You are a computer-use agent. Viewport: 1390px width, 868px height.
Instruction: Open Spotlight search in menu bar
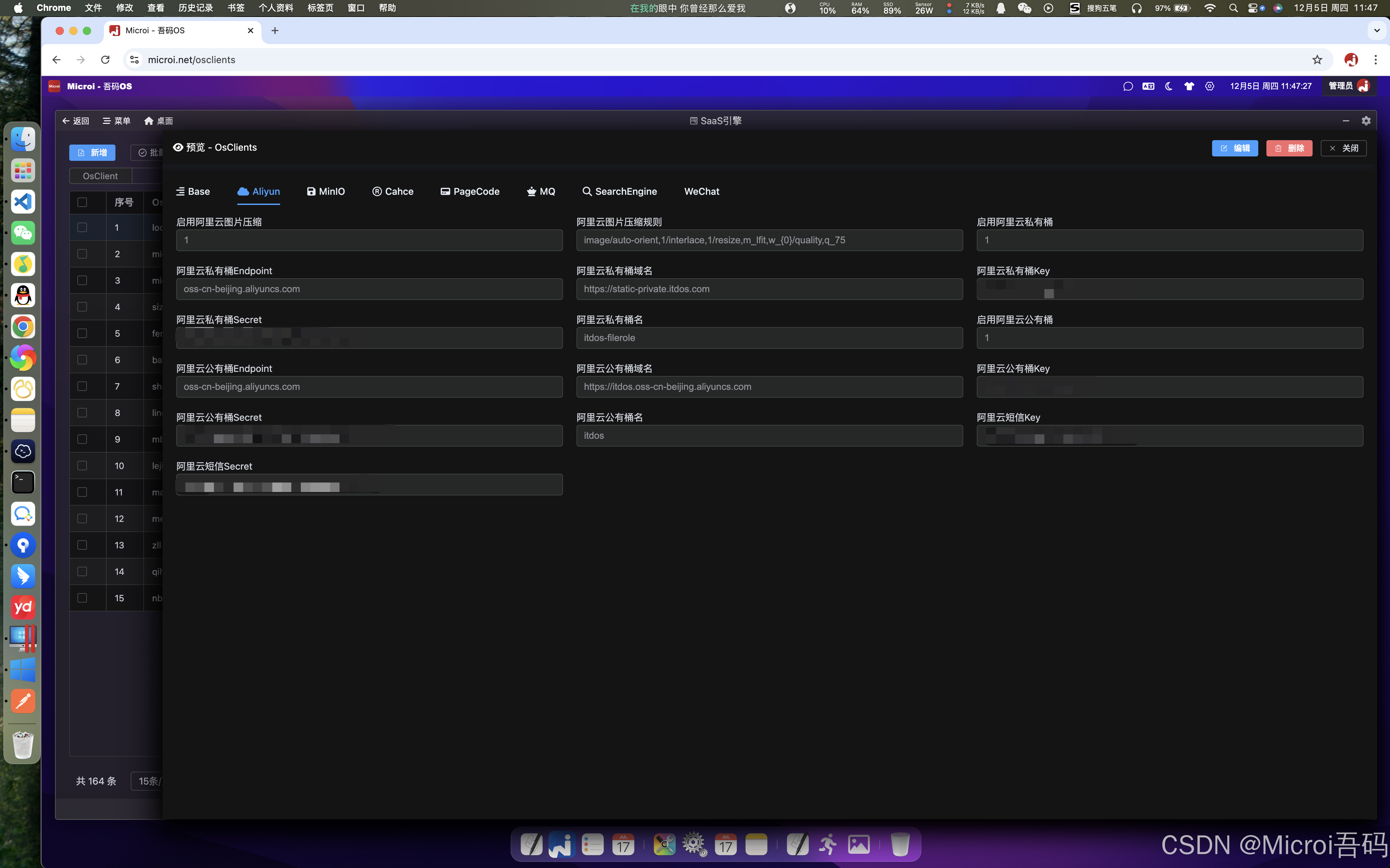(1233, 8)
